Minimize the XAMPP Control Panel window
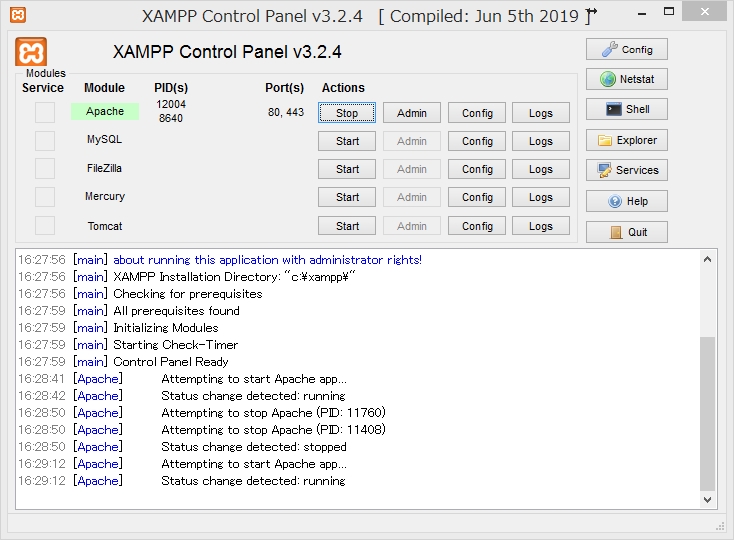Screen dimensions: 734x540 pos(642,13)
